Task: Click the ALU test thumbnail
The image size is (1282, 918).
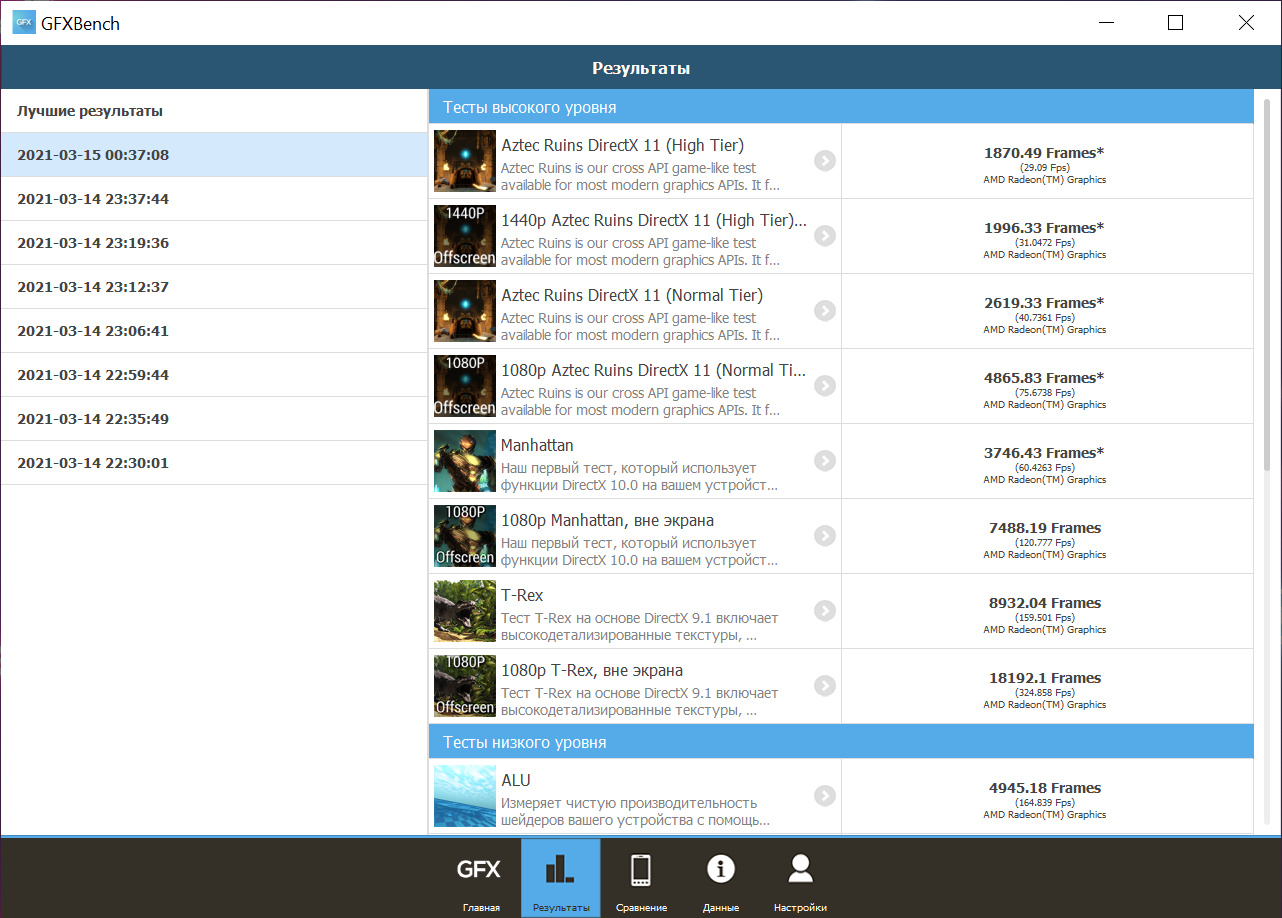Action: 465,796
